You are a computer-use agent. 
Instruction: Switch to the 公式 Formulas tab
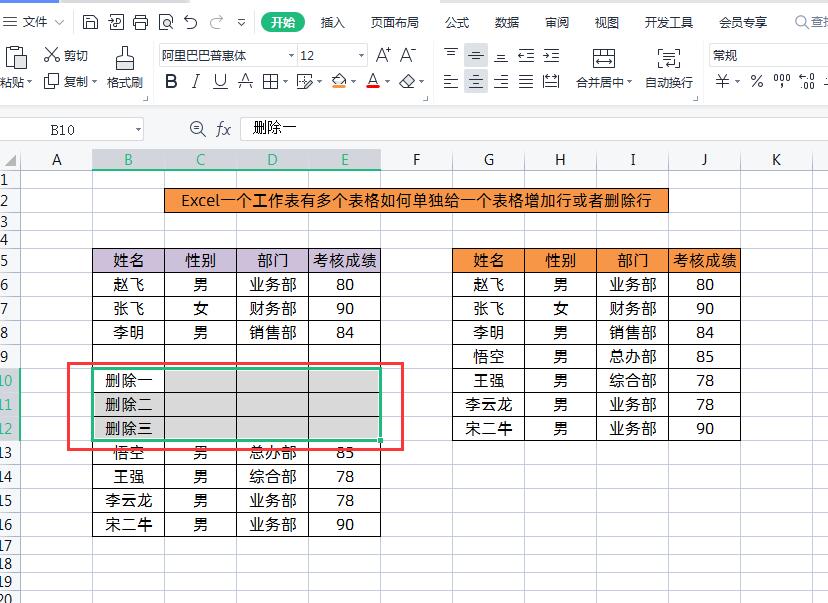(x=457, y=22)
